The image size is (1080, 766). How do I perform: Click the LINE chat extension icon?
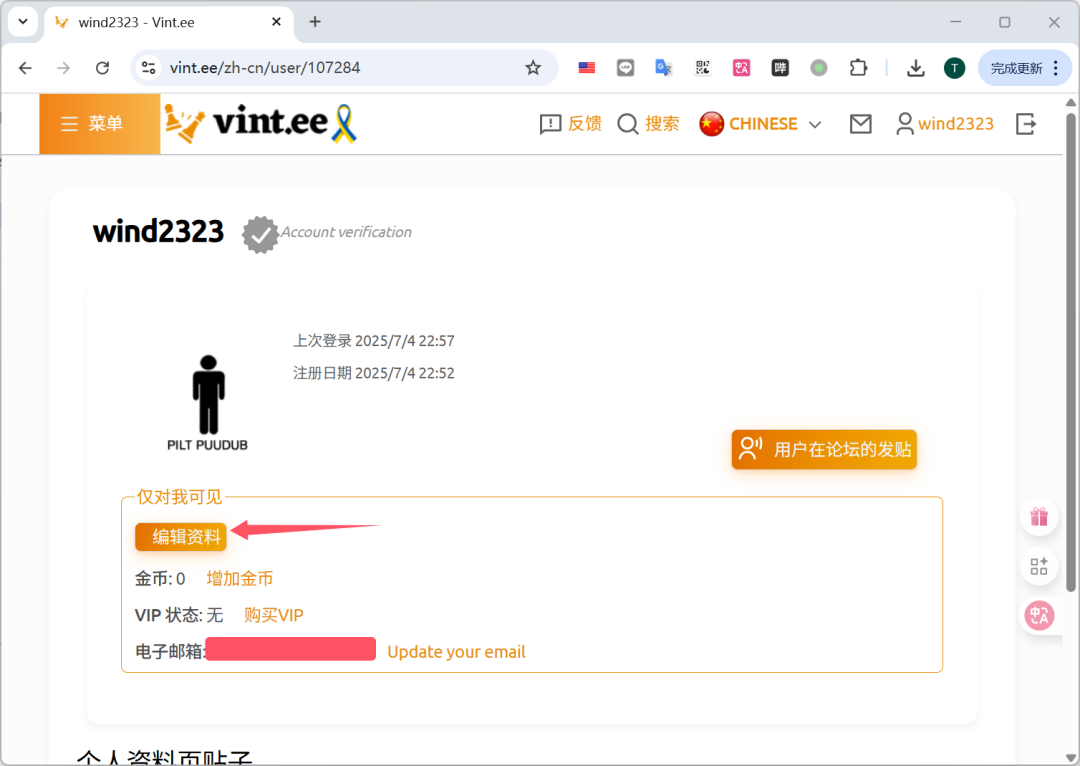(625, 68)
